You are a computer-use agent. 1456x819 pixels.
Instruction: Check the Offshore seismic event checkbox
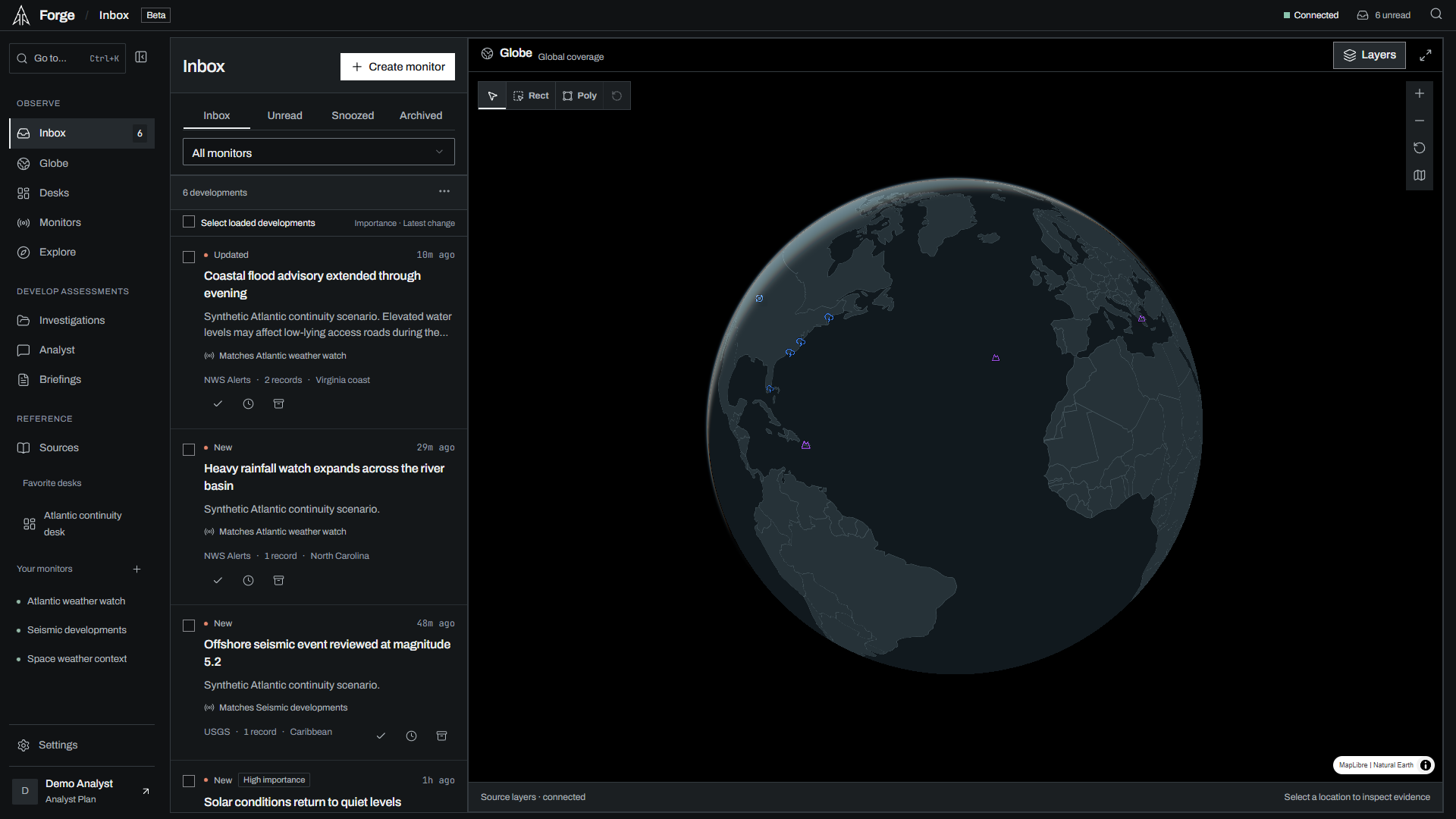[189, 626]
